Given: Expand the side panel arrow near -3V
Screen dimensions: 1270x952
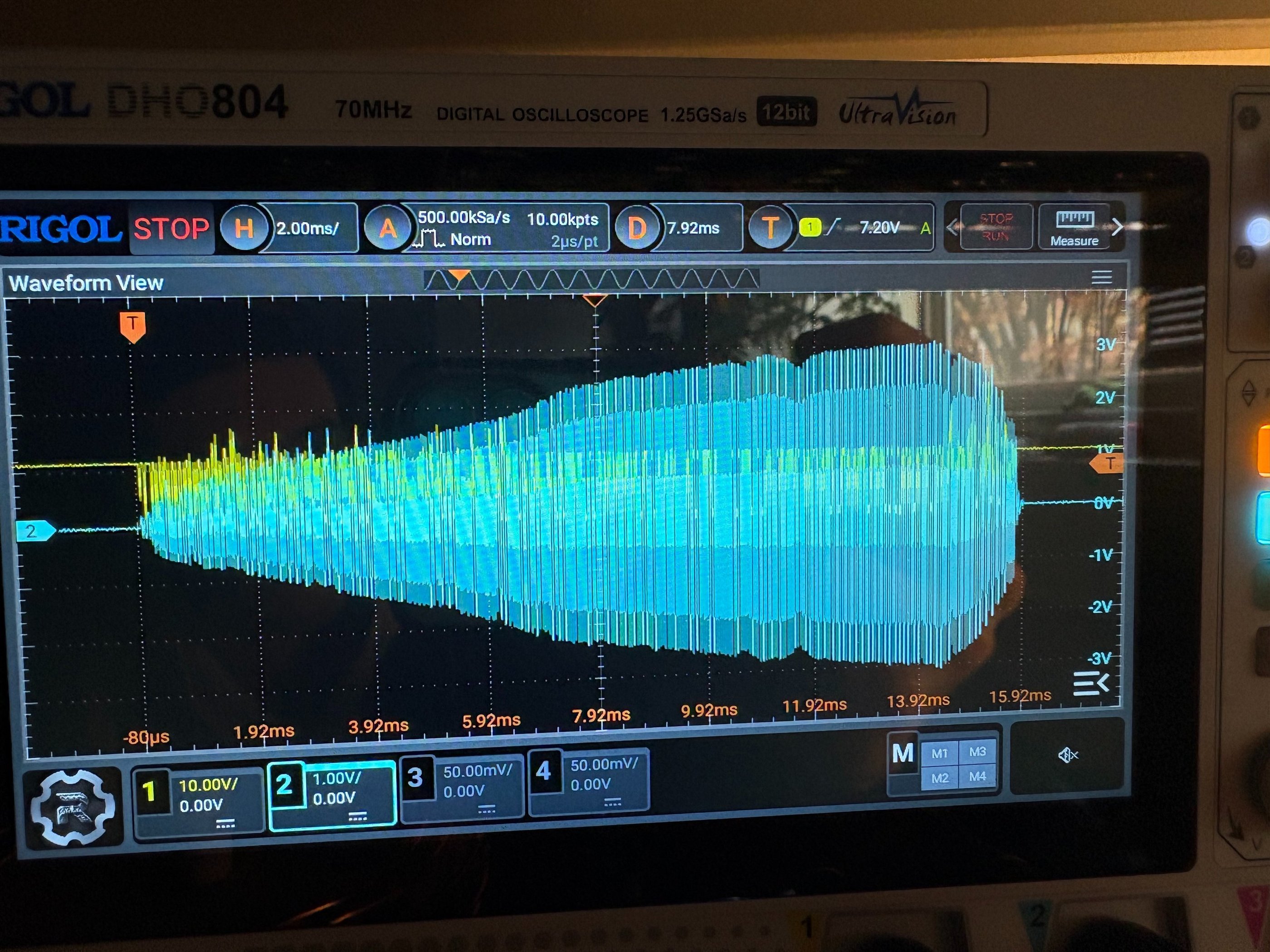Looking at the screenshot, I should point(1090,683).
